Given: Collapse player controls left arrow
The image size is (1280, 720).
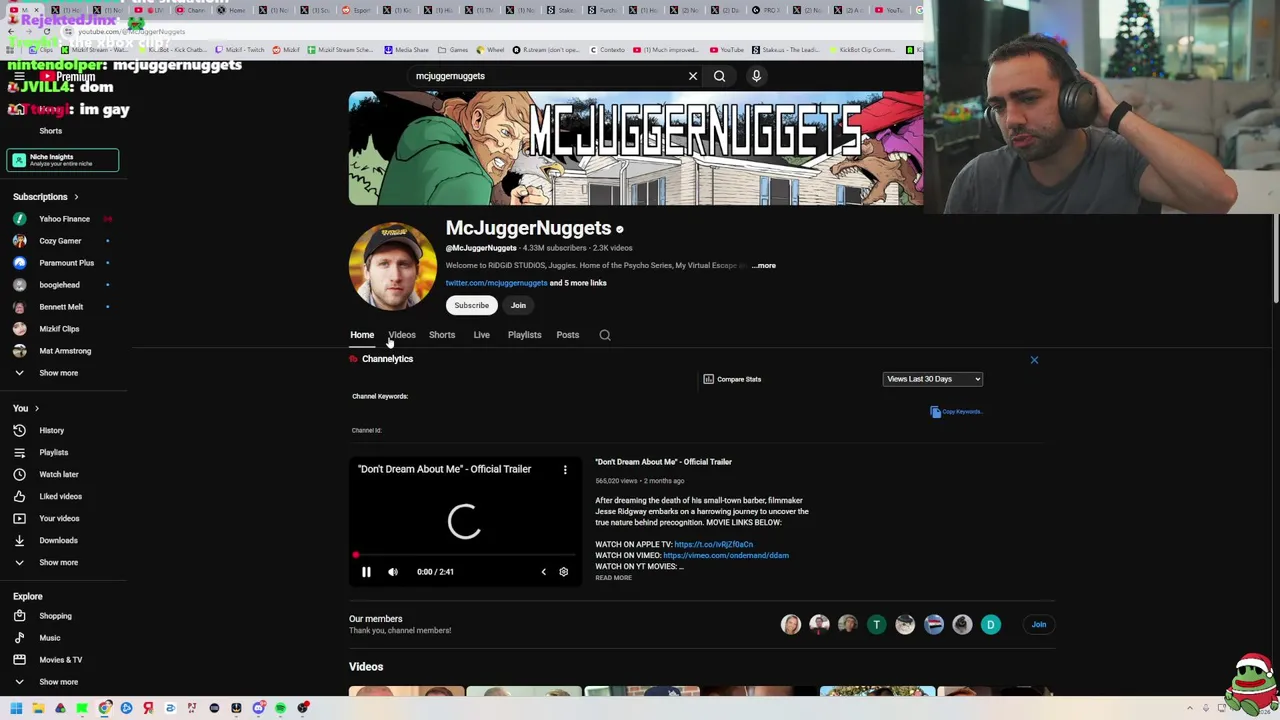Looking at the screenshot, I should click(543, 572).
